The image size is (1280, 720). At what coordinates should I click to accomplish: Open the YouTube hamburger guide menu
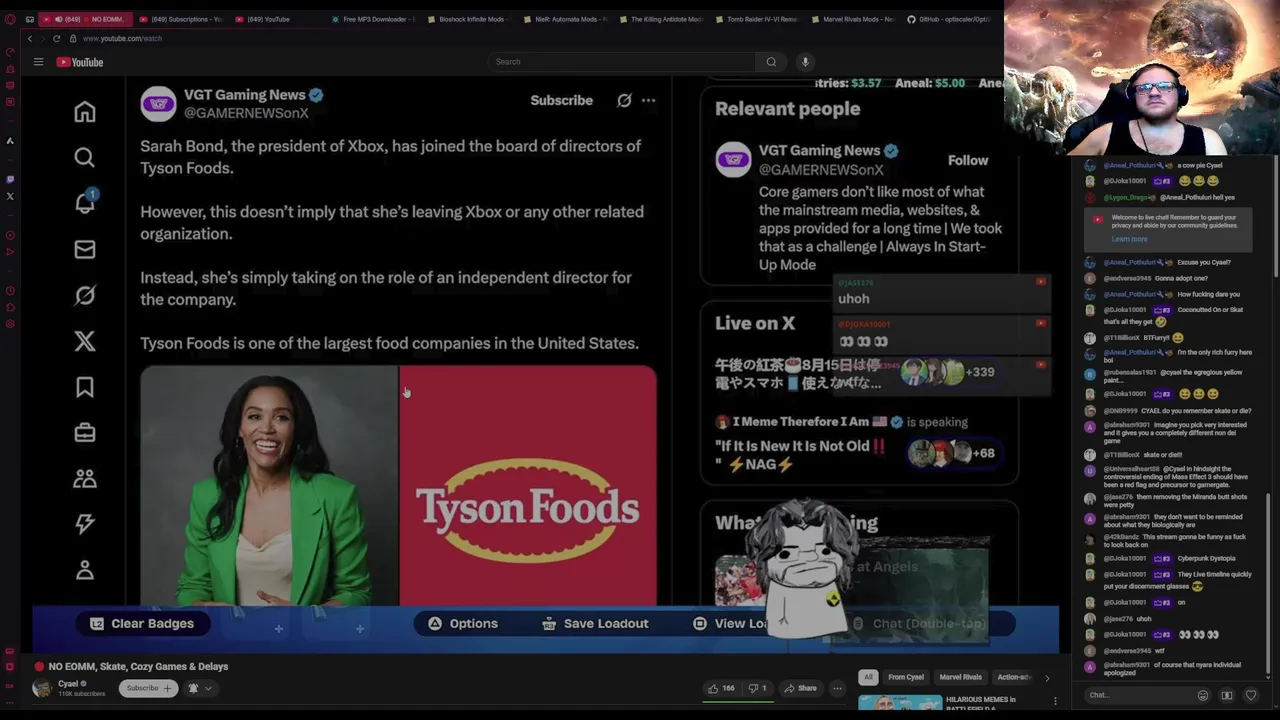coord(38,62)
